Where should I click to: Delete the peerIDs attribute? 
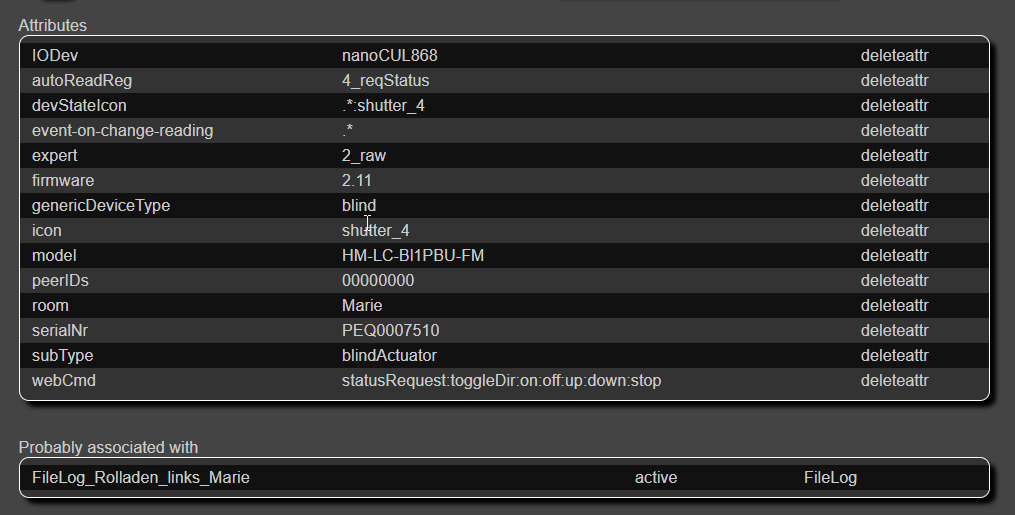coord(895,281)
